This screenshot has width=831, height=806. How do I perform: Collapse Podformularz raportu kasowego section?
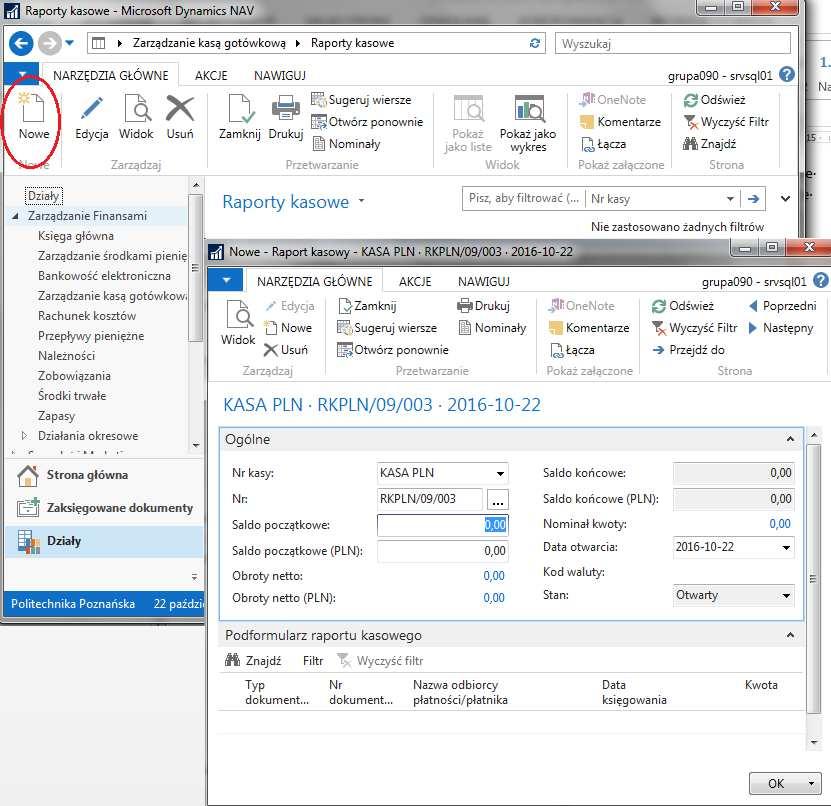tap(790, 635)
